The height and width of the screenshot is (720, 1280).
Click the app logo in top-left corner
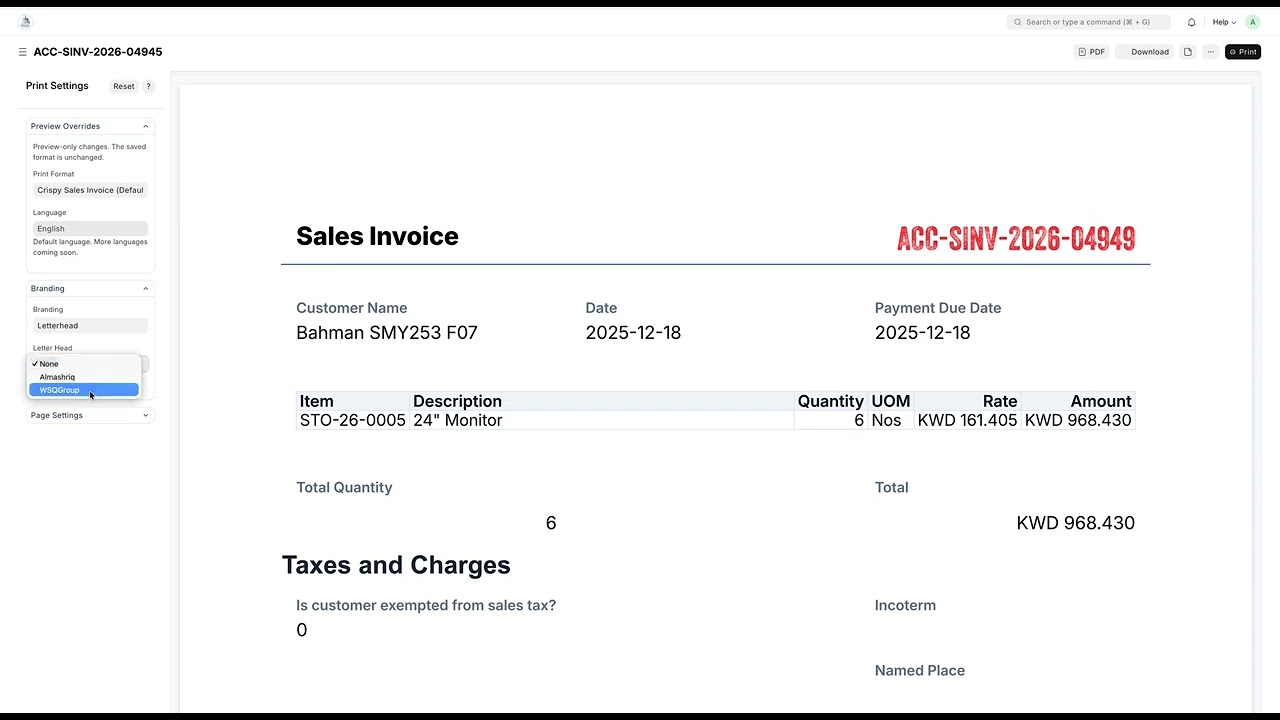pos(25,22)
